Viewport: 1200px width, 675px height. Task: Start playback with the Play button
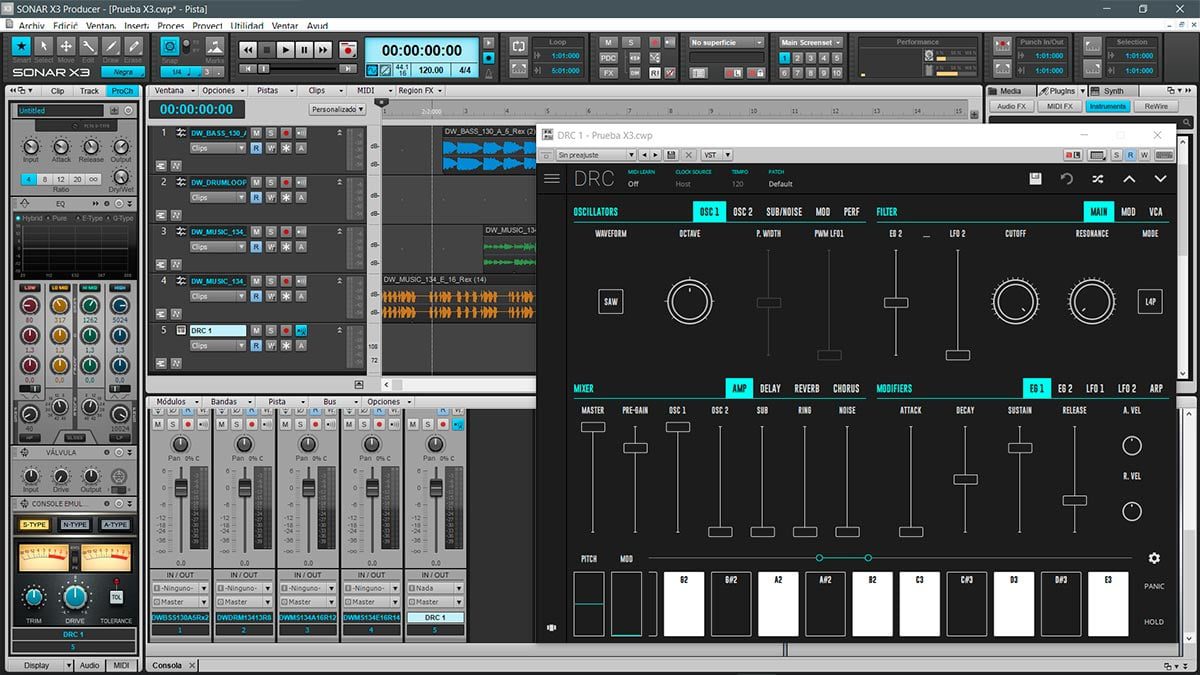point(286,49)
